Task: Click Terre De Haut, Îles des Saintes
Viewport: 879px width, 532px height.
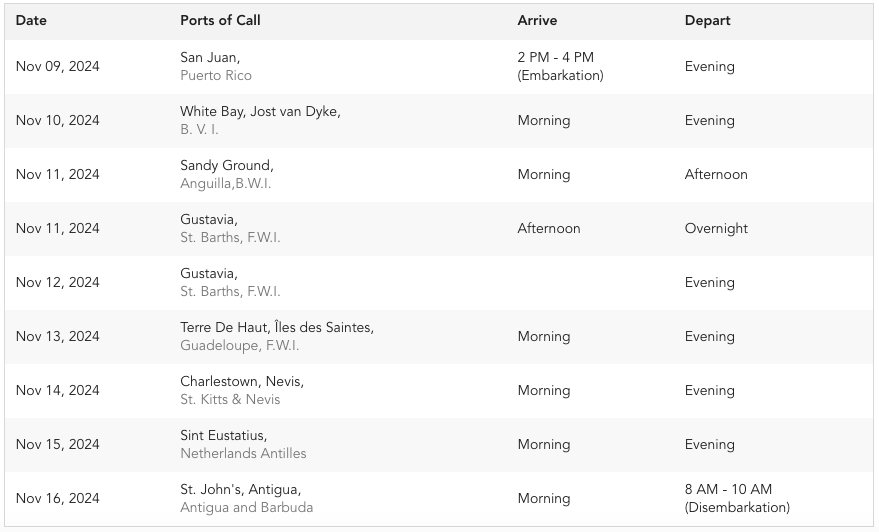Action: [x=277, y=327]
